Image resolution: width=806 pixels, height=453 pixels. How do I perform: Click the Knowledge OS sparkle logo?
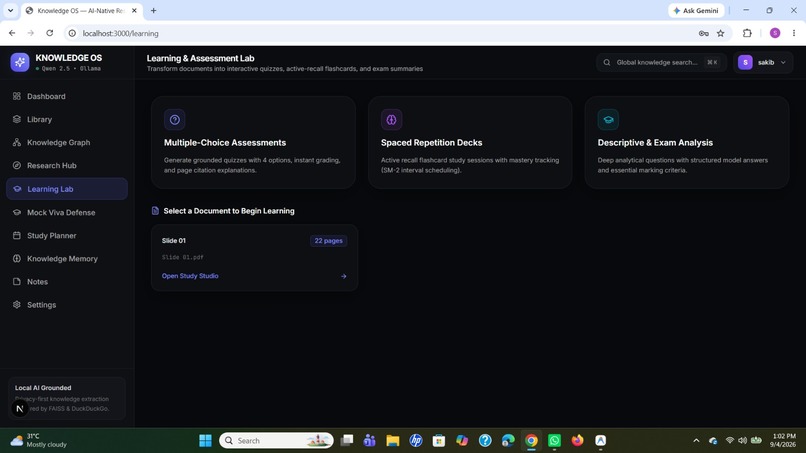point(20,62)
